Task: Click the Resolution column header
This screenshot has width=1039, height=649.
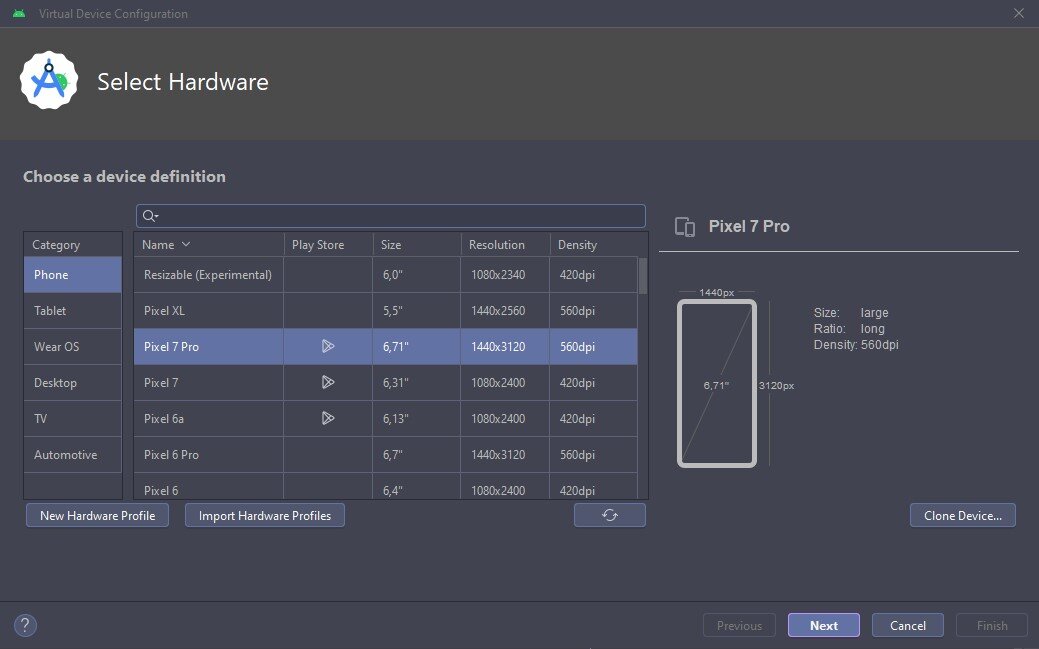Action: tap(506, 245)
